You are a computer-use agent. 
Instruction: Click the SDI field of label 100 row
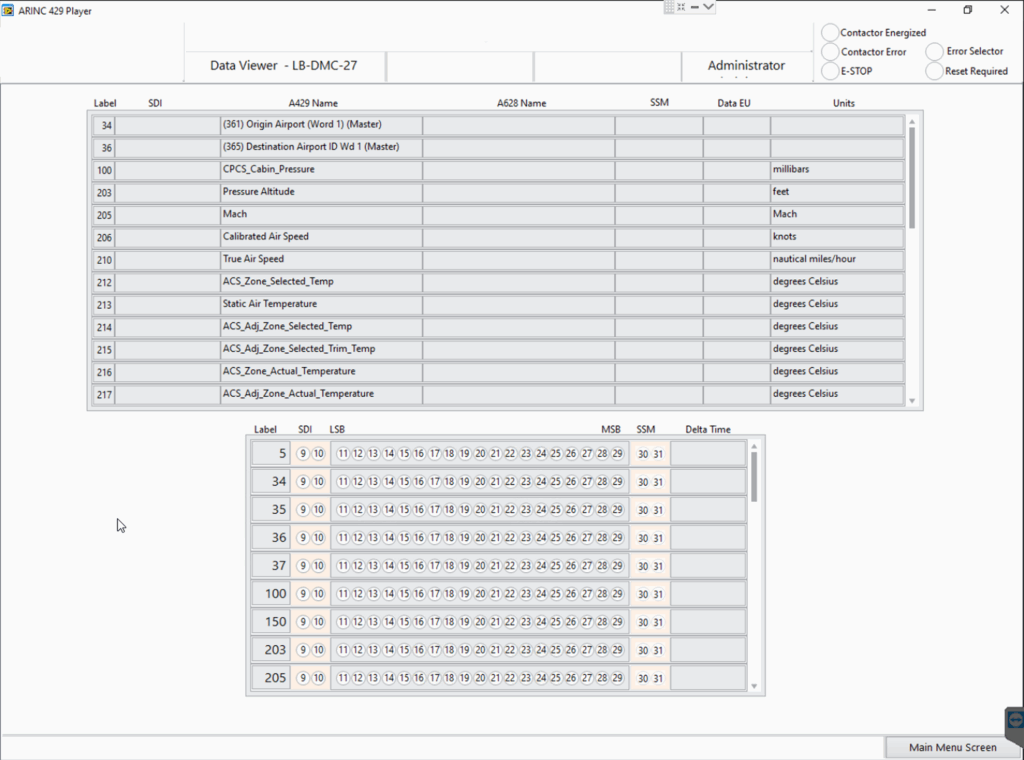point(167,170)
